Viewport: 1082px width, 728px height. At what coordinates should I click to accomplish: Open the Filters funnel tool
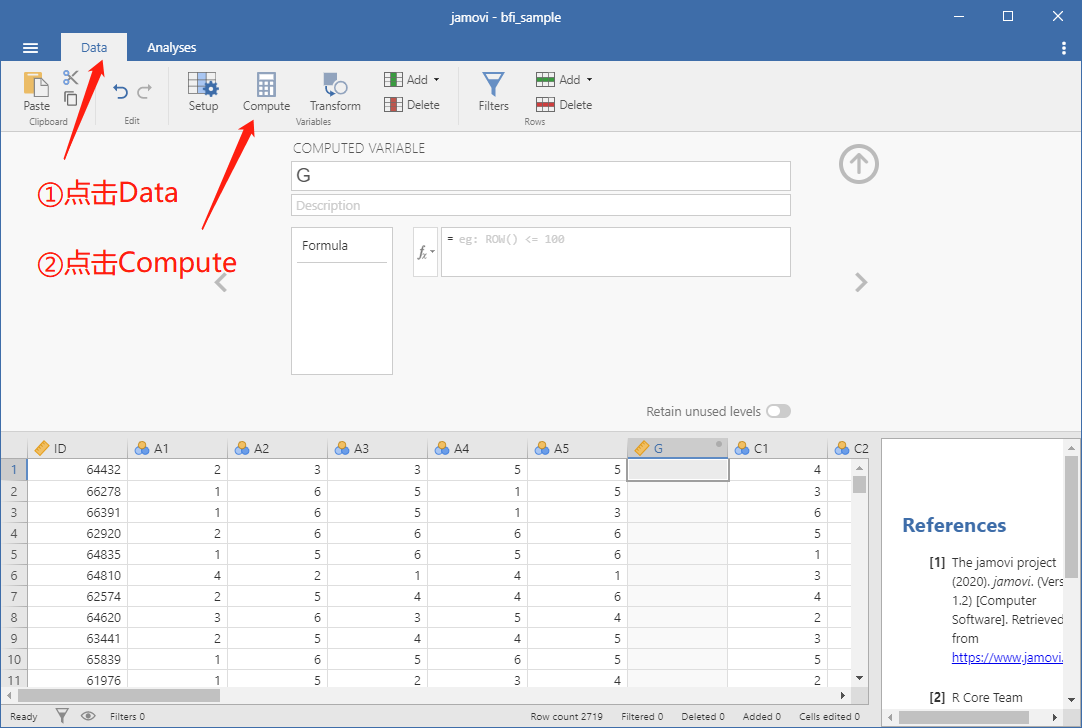tap(493, 92)
